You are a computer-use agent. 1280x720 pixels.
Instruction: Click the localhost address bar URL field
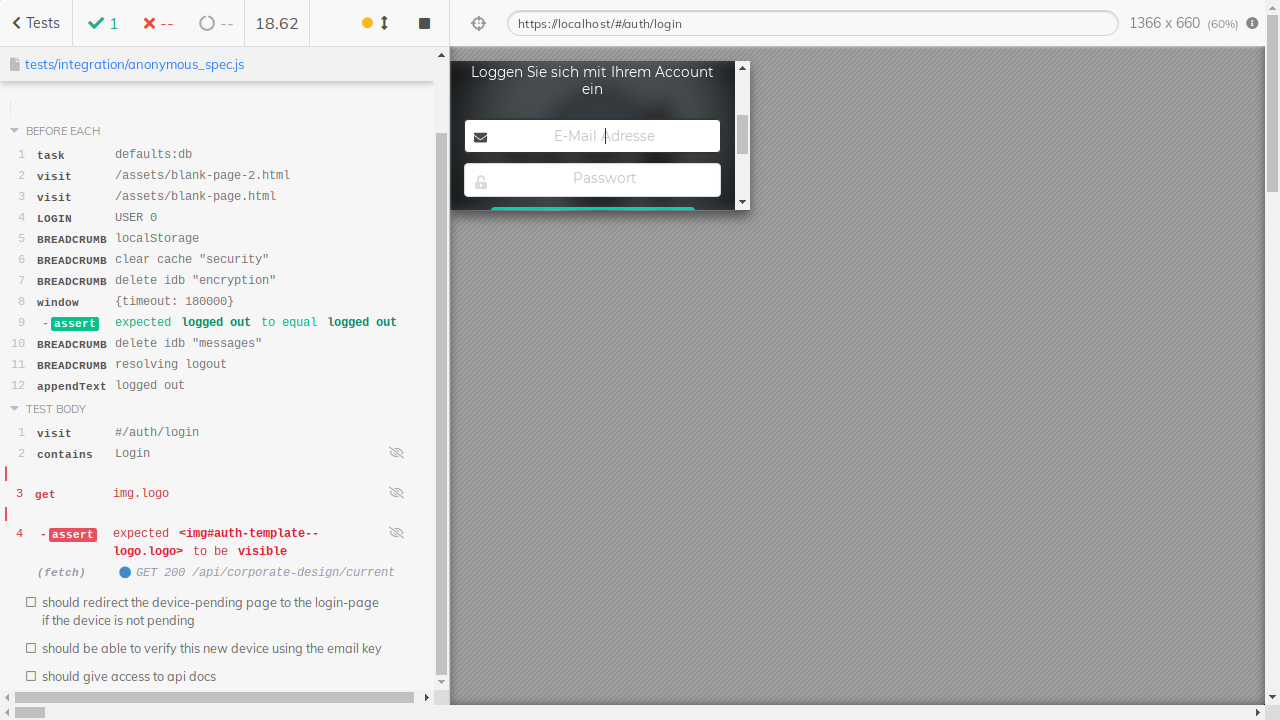tap(812, 22)
